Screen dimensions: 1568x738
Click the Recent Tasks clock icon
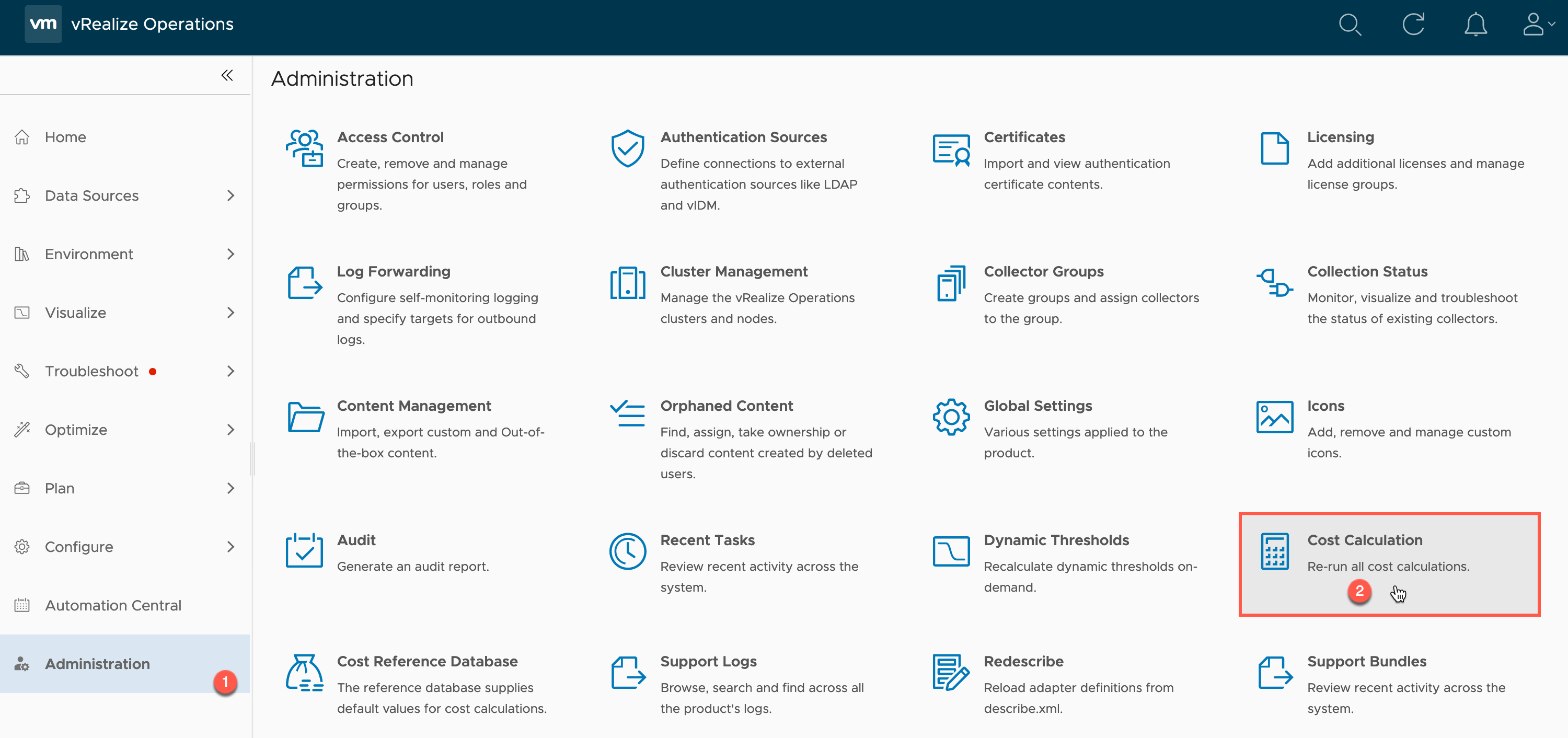point(628,552)
